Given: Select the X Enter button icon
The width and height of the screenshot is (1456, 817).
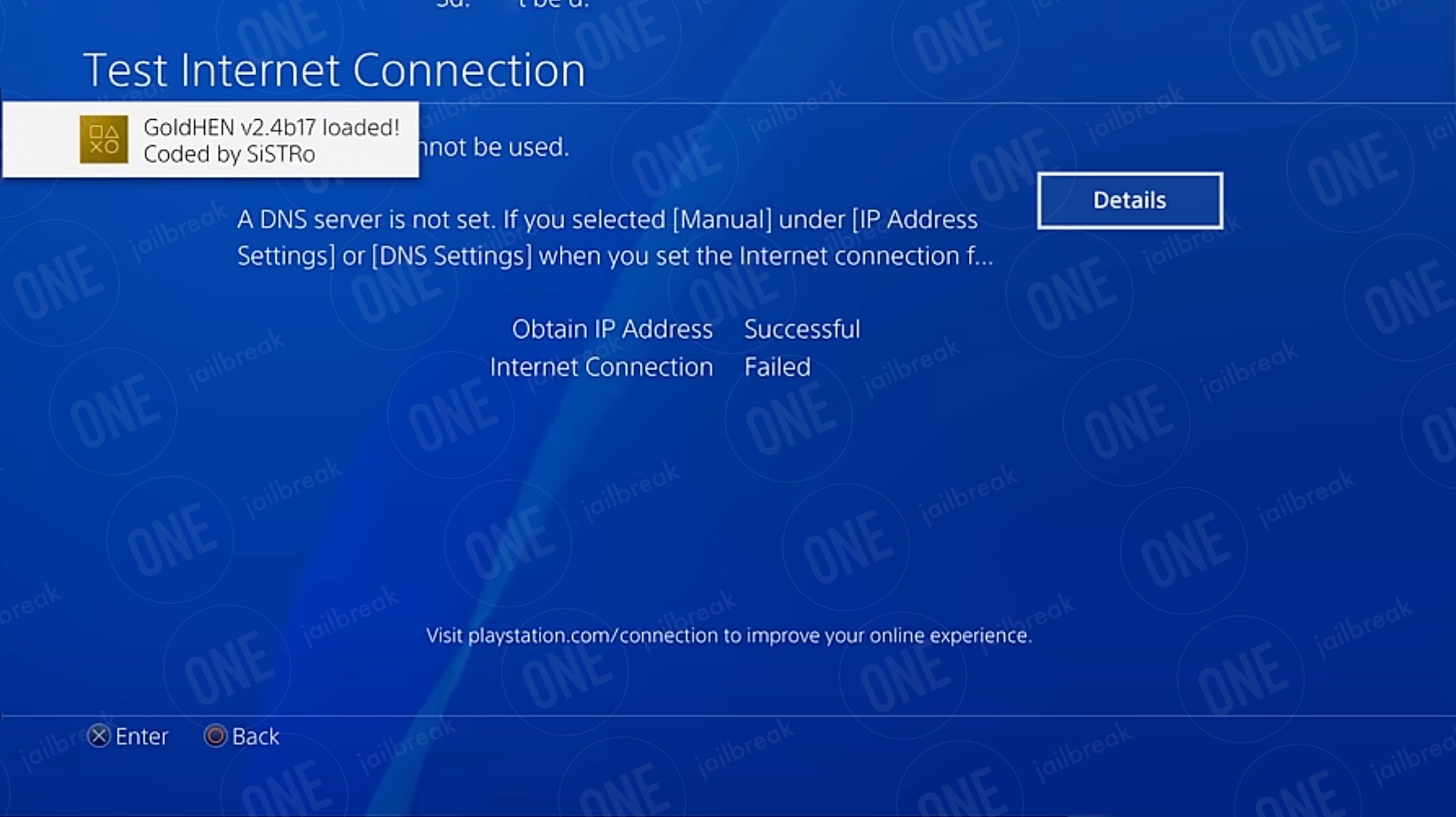Looking at the screenshot, I should coord(99,736).
